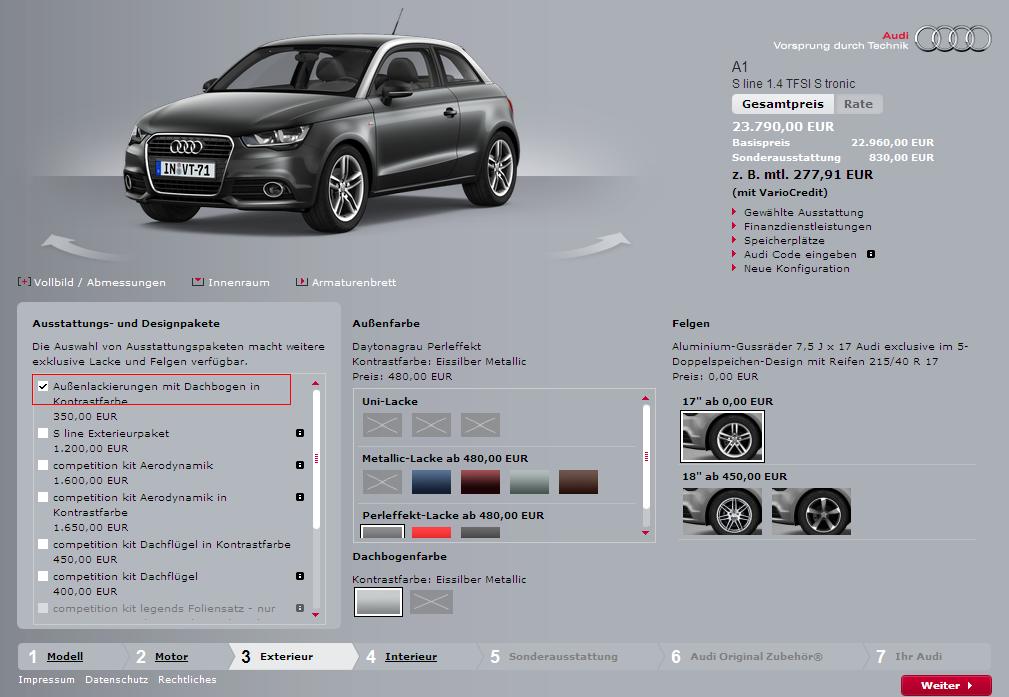Go to step 1 Modell
1009x697 pixels.
tap(65, 656)
